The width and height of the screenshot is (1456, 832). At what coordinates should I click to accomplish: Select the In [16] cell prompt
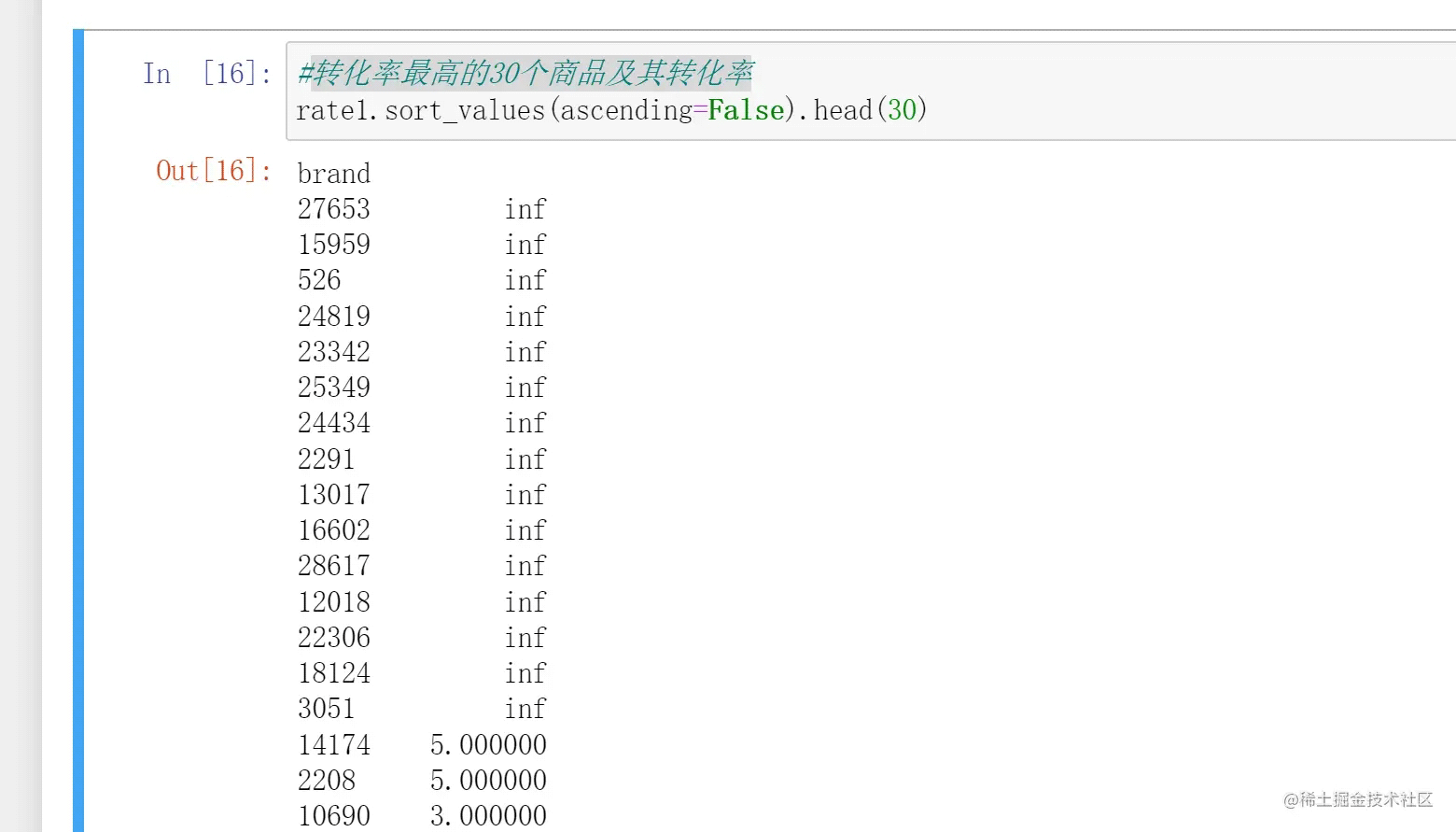(207, 74)
